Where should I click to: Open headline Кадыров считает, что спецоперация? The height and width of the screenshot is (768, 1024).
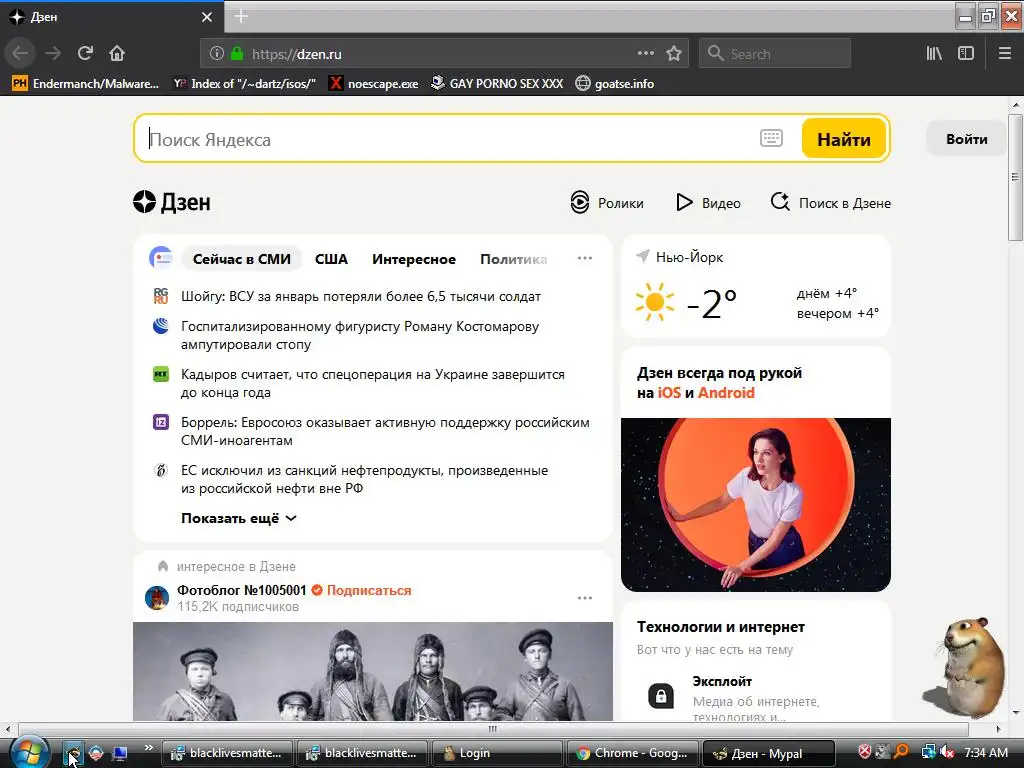(x=373, y=383)
